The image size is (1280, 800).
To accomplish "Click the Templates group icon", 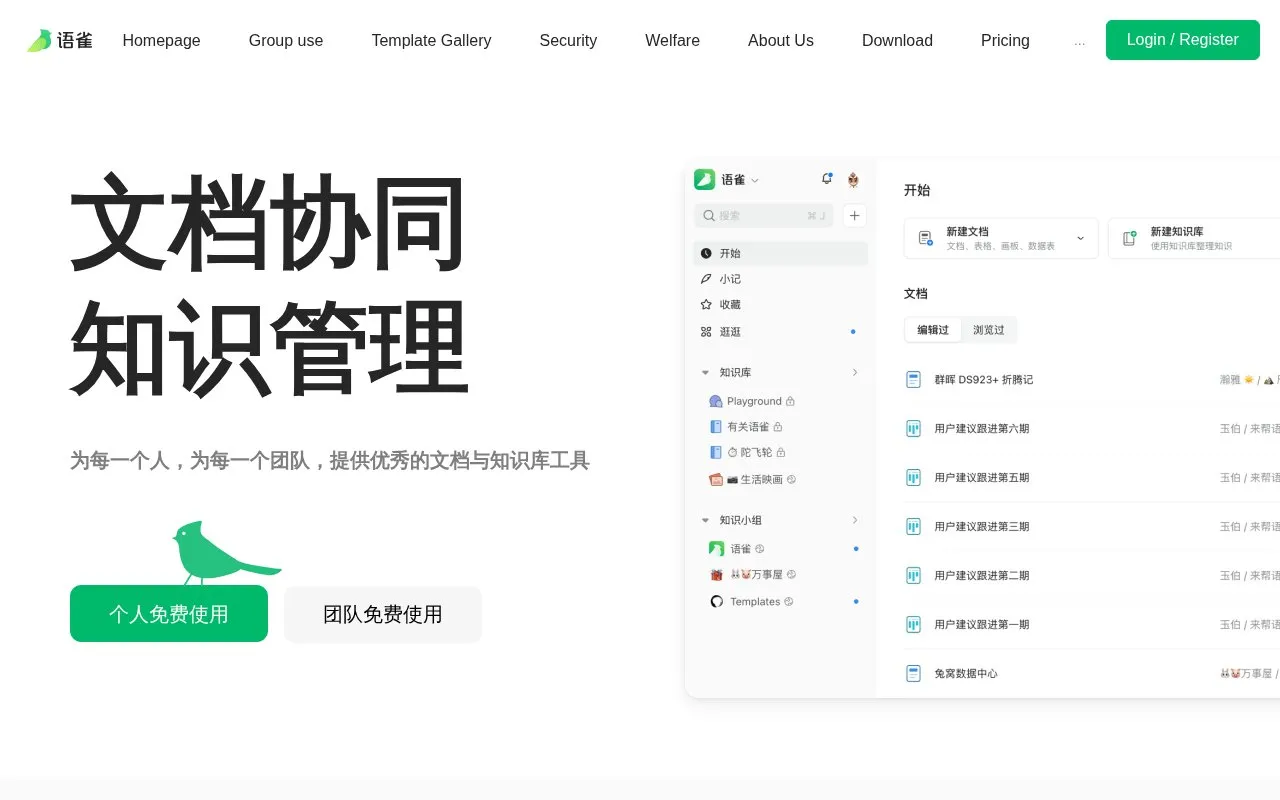I will tap(716, 601).
